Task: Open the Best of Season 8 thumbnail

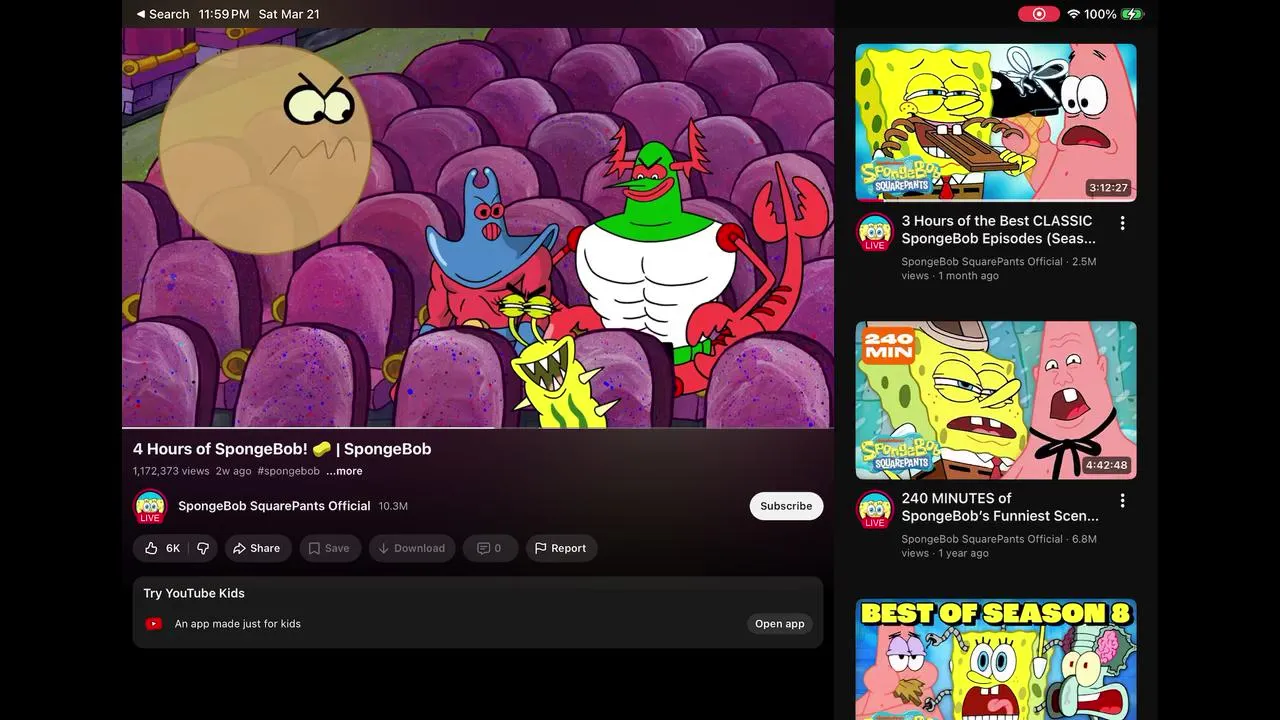Action: (x=996, y=659)
